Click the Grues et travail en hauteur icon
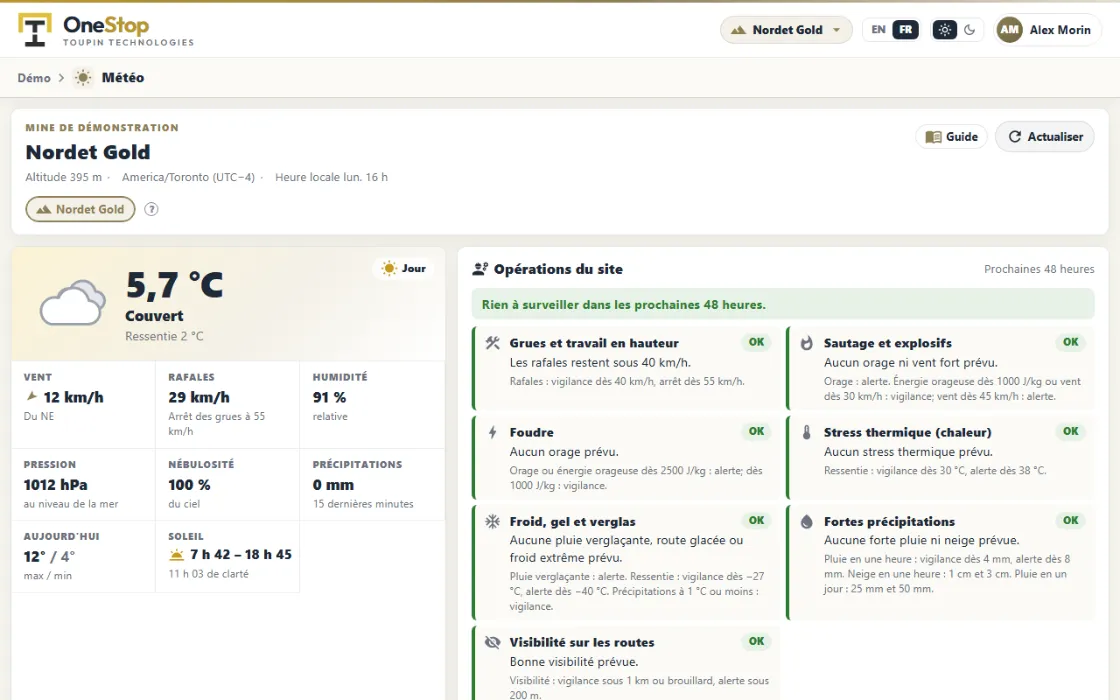Image resolution: width=1120 pixels, height=700 pixels. point(493,343)
